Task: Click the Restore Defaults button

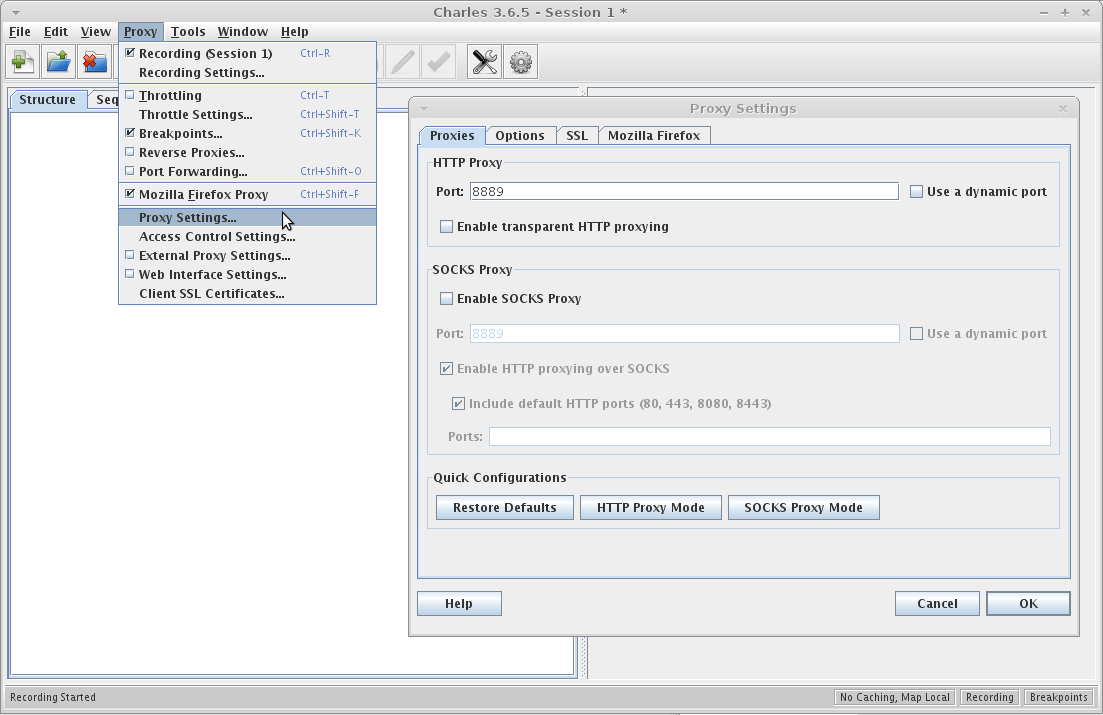Action: coord(504,507)
